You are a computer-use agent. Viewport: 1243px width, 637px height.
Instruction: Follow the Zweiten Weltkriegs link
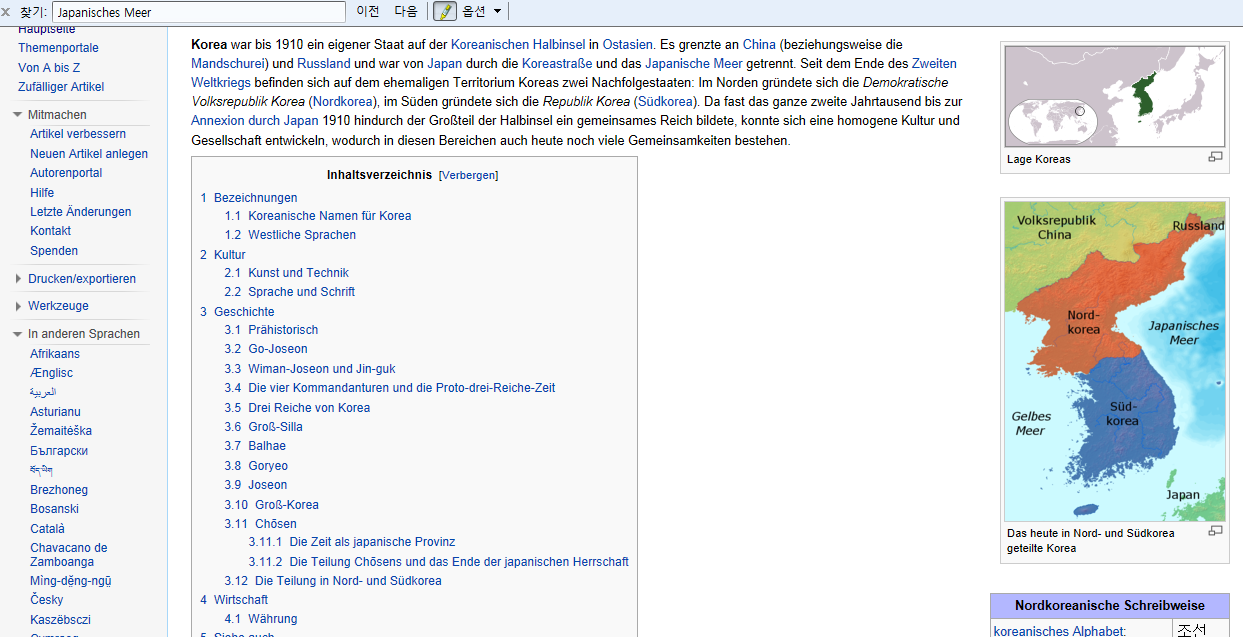934,64
